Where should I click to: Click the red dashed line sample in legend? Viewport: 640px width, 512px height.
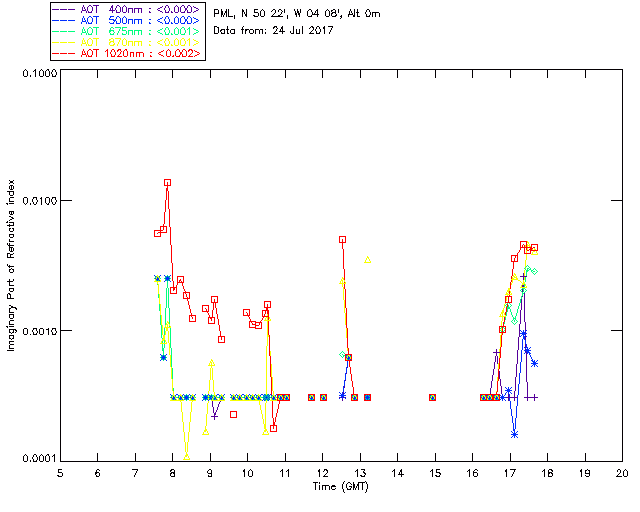click(64, 53)
